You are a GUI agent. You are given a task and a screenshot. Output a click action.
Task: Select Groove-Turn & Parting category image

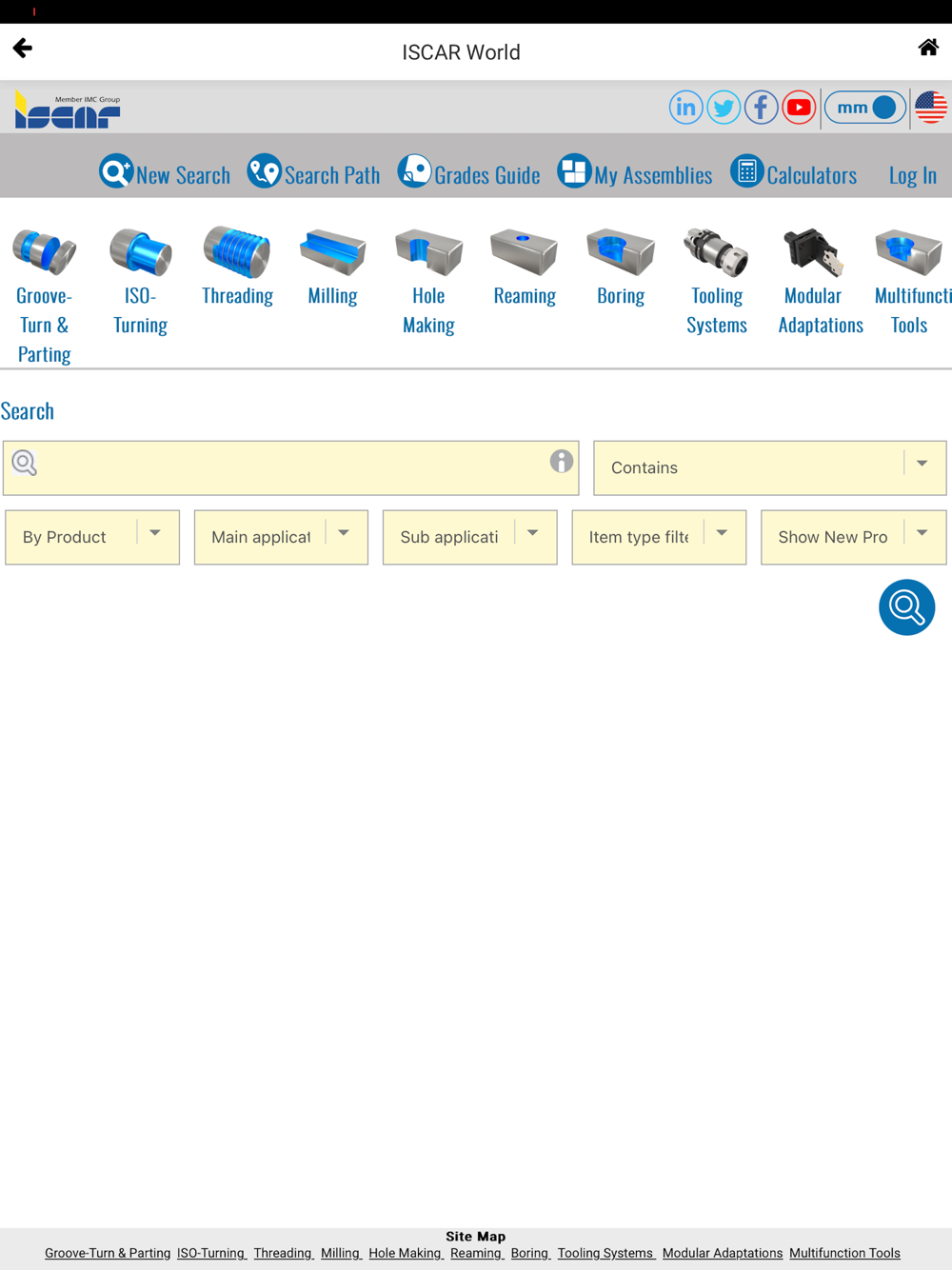(x=44, y=251)
